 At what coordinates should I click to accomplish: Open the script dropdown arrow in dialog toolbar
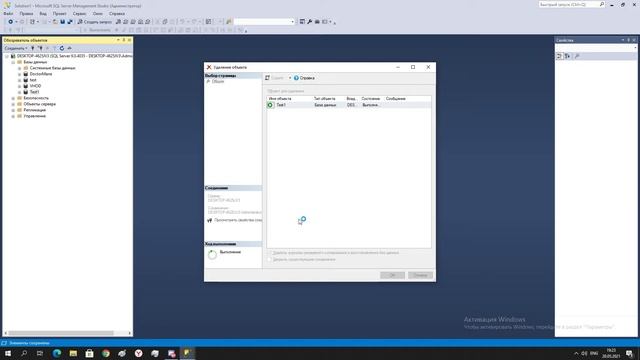tap(290, 78)
